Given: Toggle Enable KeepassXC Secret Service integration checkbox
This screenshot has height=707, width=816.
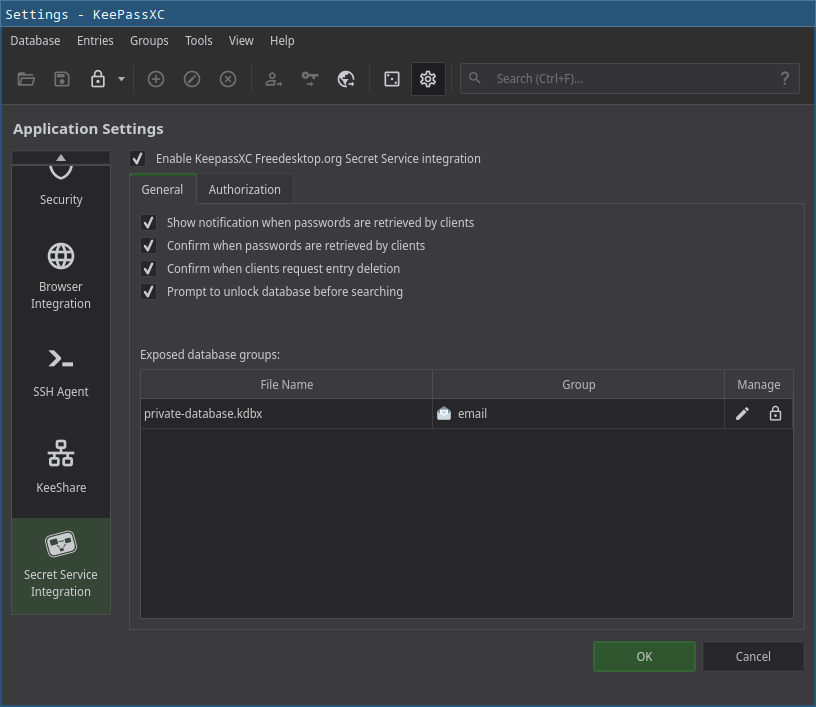Looking at the screenshot, I should 137,159.
